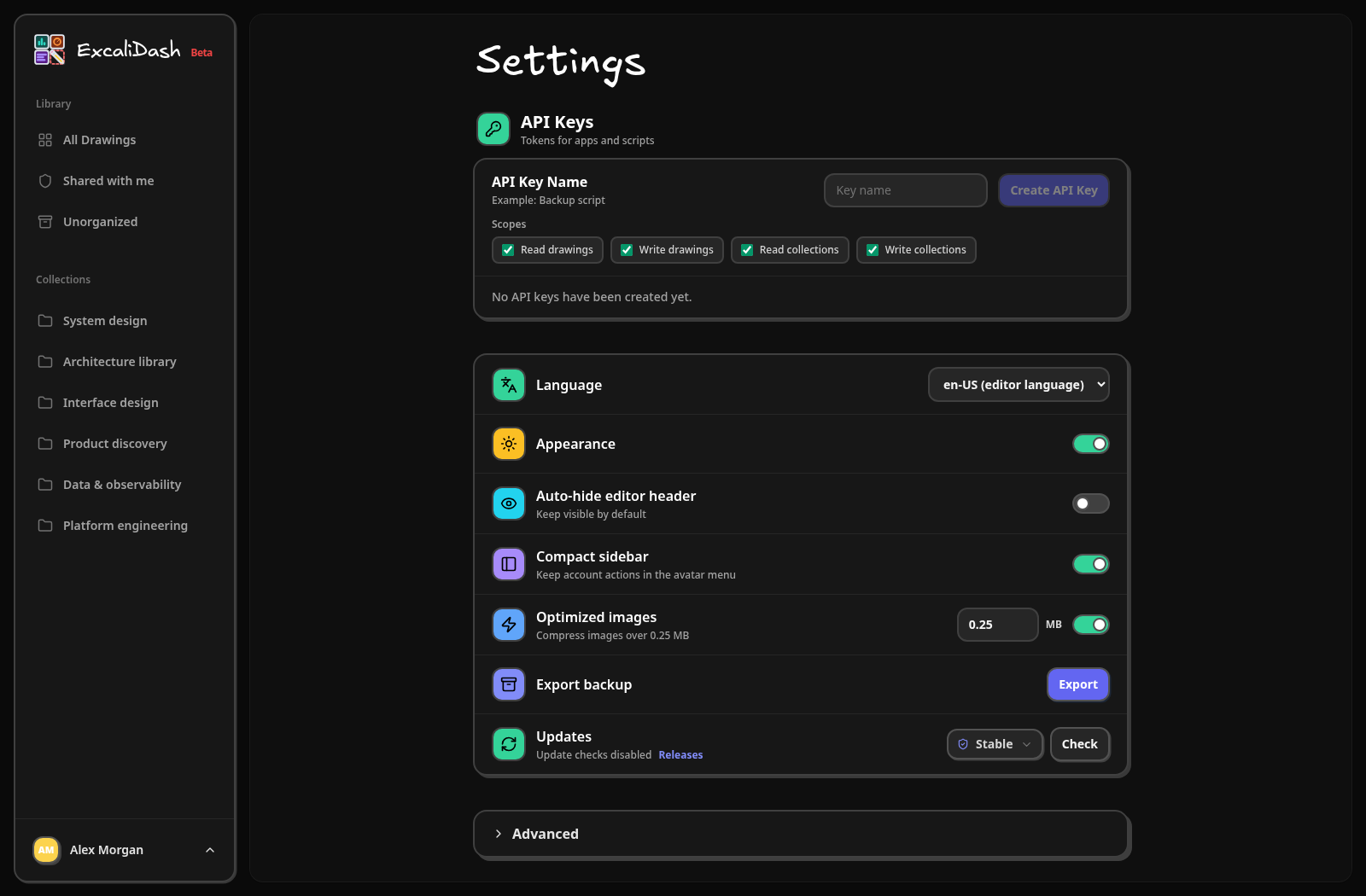Click the Appearance sun icon
This screenshot has height=896, width=1366.
pos(509,444)
